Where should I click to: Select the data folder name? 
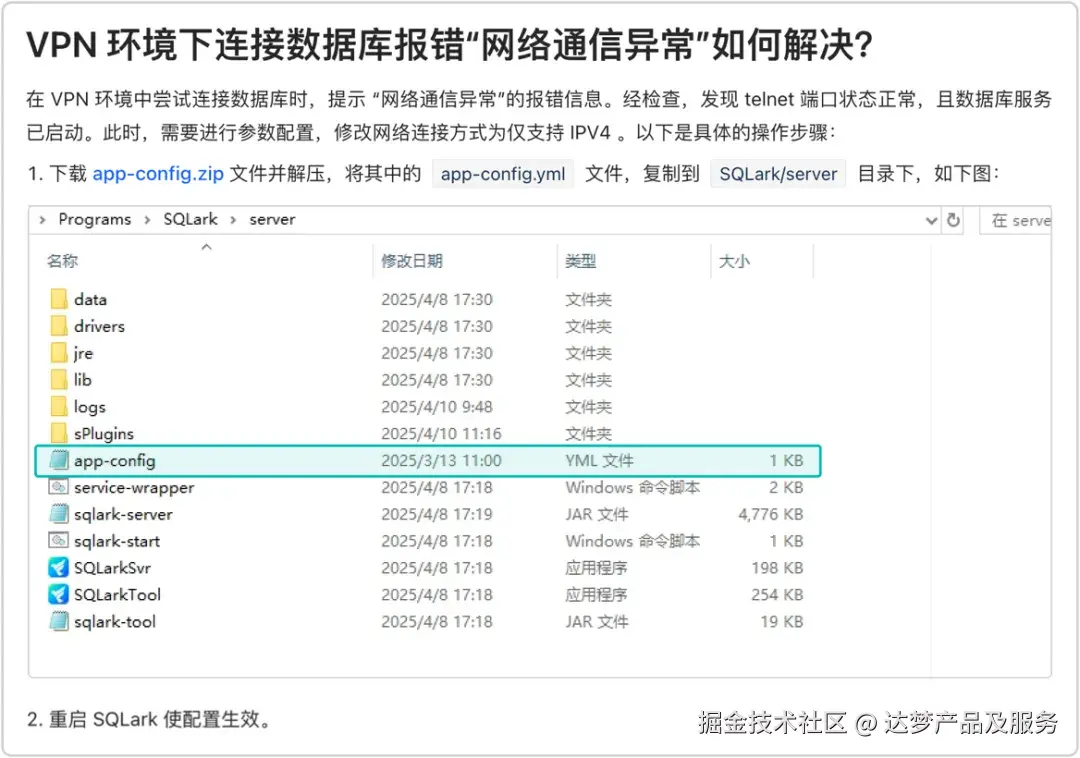90,299
